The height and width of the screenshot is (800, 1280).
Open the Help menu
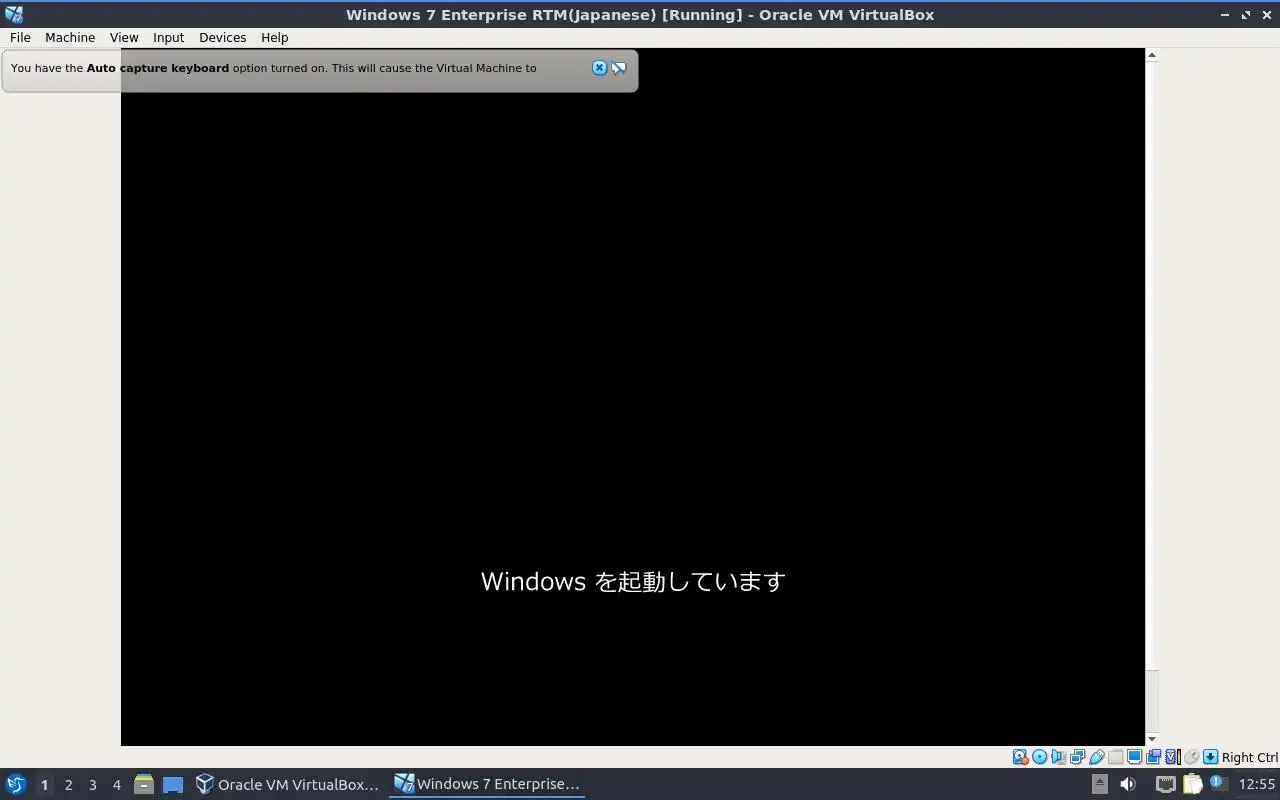click(x=274, y=37)
